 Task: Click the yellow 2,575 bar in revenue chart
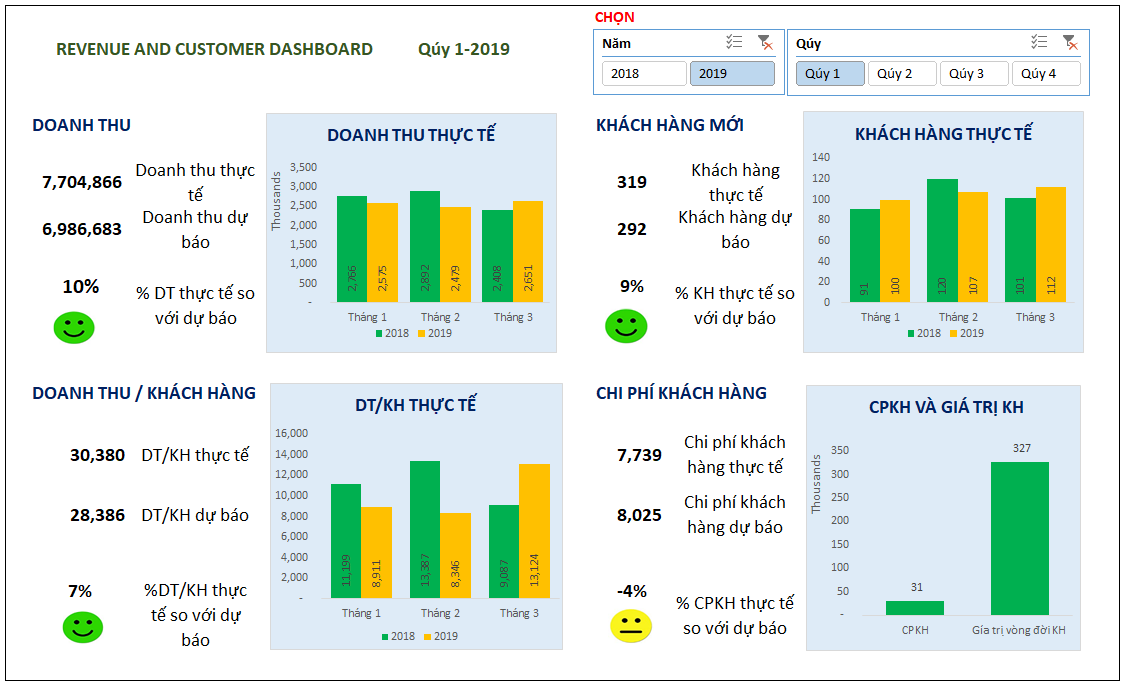tap(382, 253)
